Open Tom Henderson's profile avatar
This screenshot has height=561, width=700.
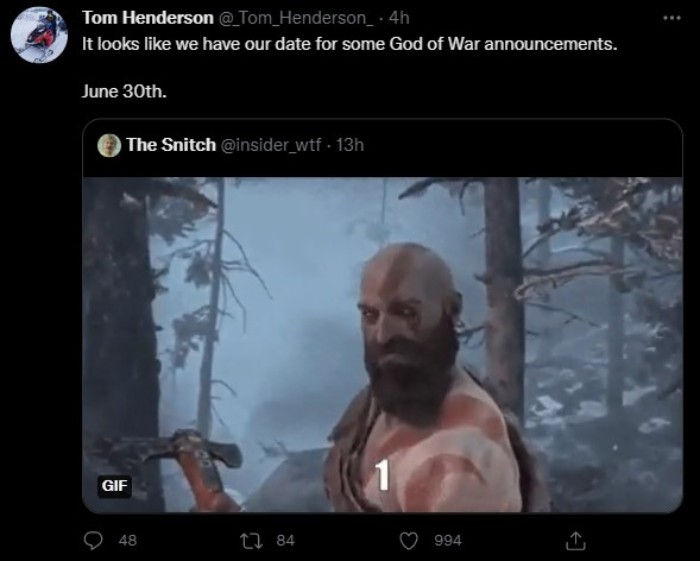pos(38,39)
